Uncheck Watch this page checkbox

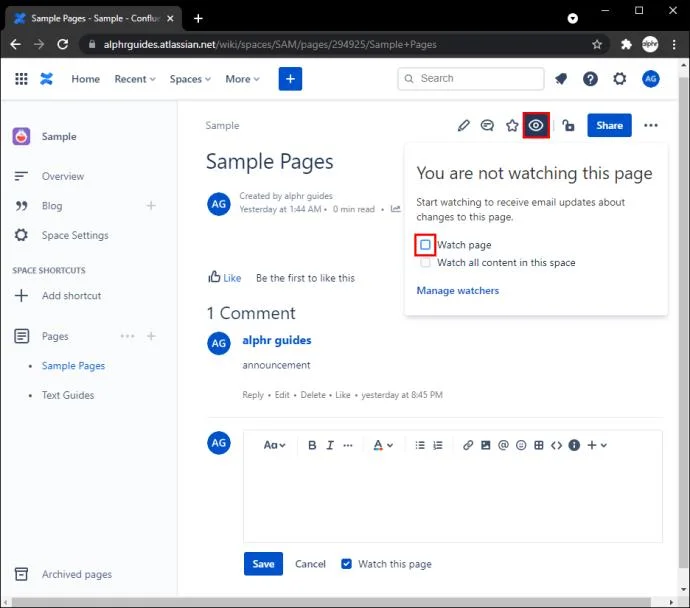point(346,564)
